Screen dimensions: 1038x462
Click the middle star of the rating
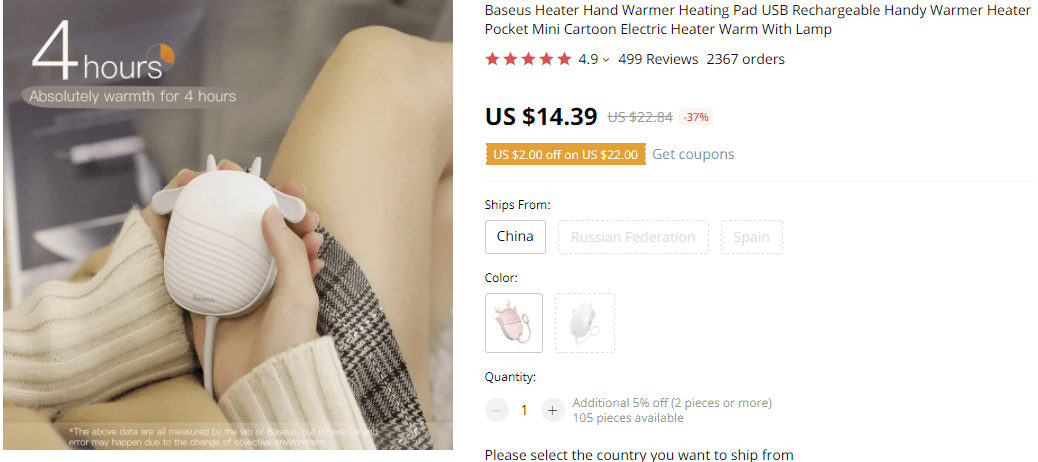[x=528, y=60]
